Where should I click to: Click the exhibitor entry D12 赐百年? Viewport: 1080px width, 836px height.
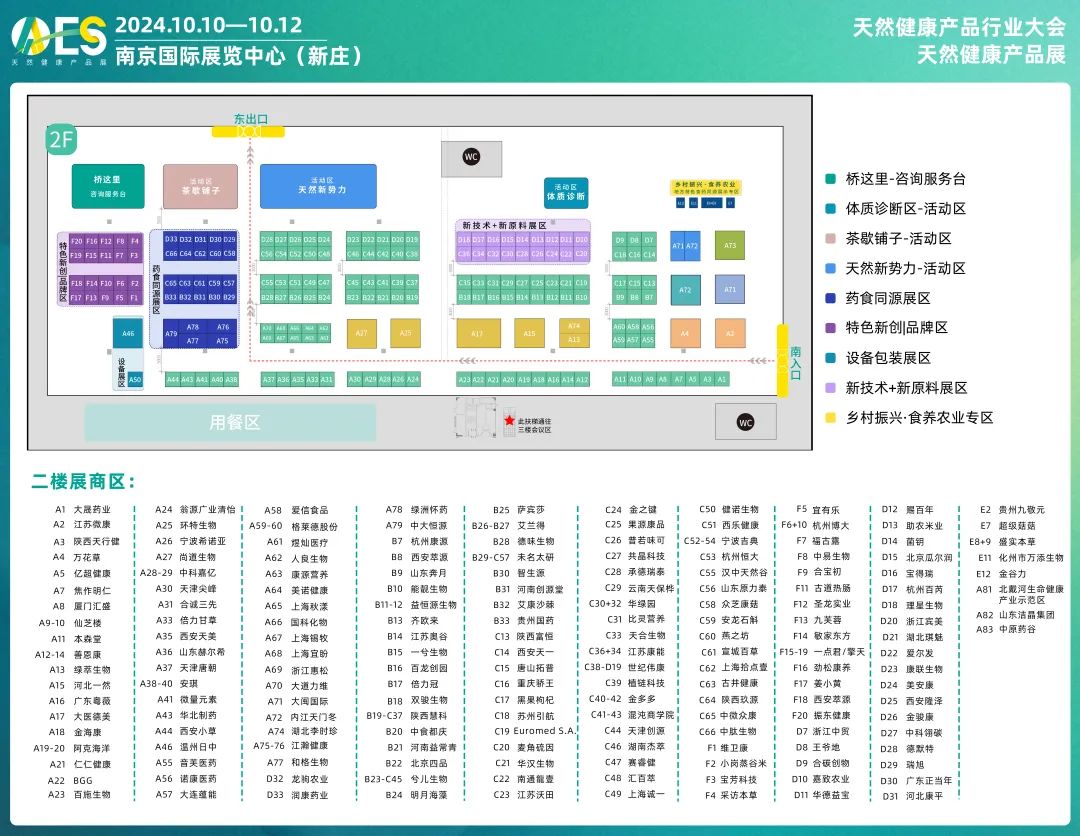pyautogui.click(x=908, y=510)
